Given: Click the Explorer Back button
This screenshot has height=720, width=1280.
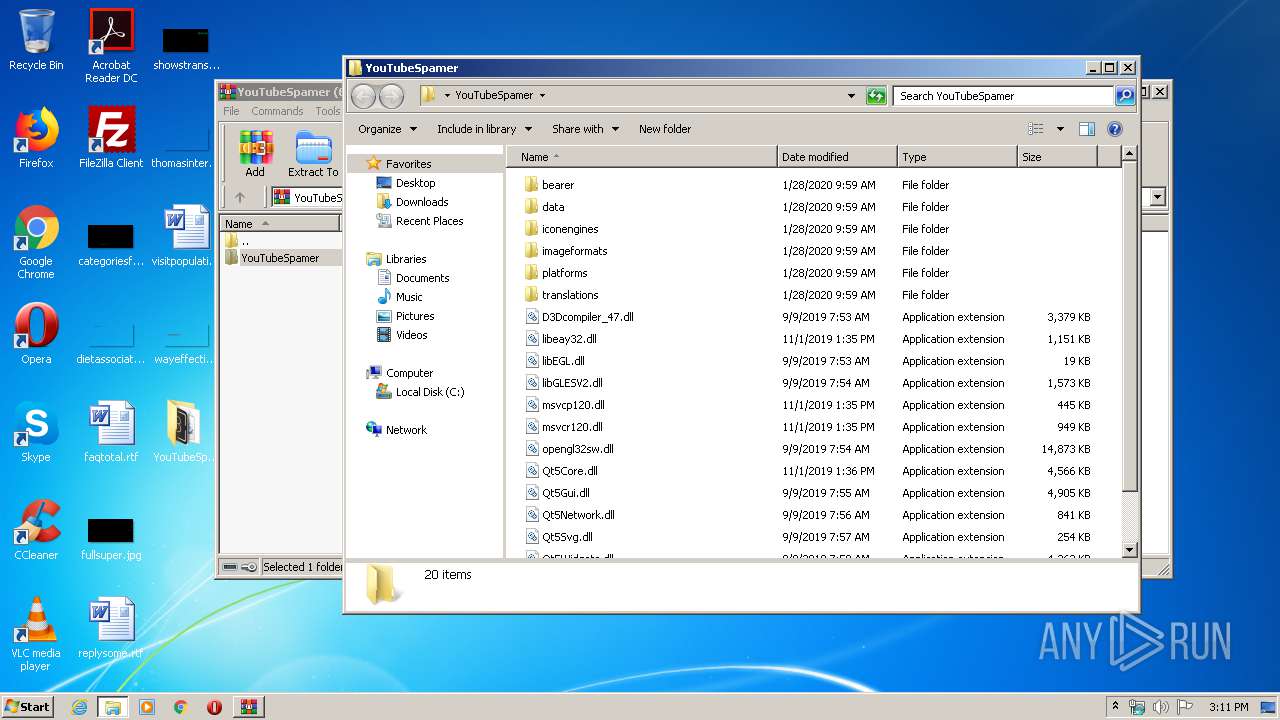Looking at the screenshot, I should point(363,96).
